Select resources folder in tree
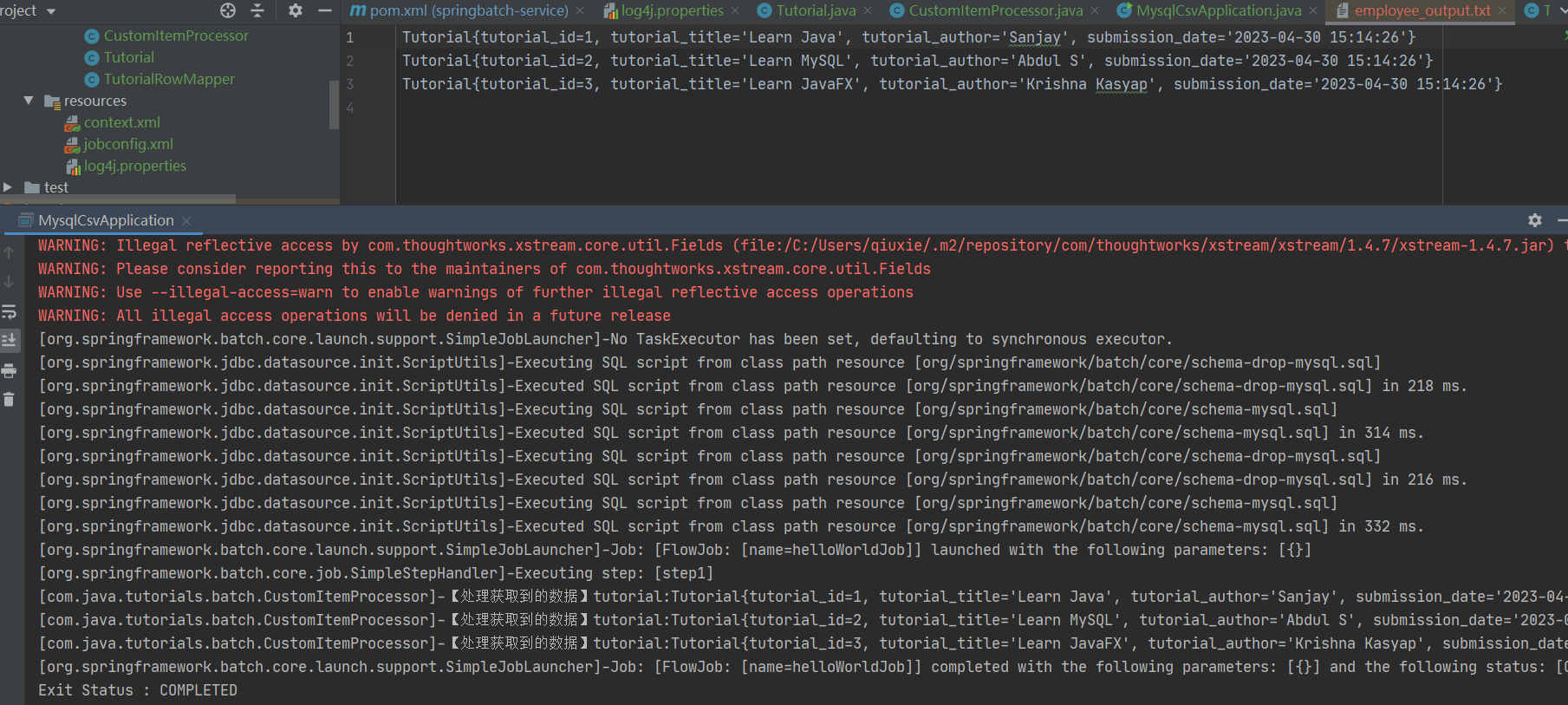The image size is (1568, 705). click(x=94, y=101)
